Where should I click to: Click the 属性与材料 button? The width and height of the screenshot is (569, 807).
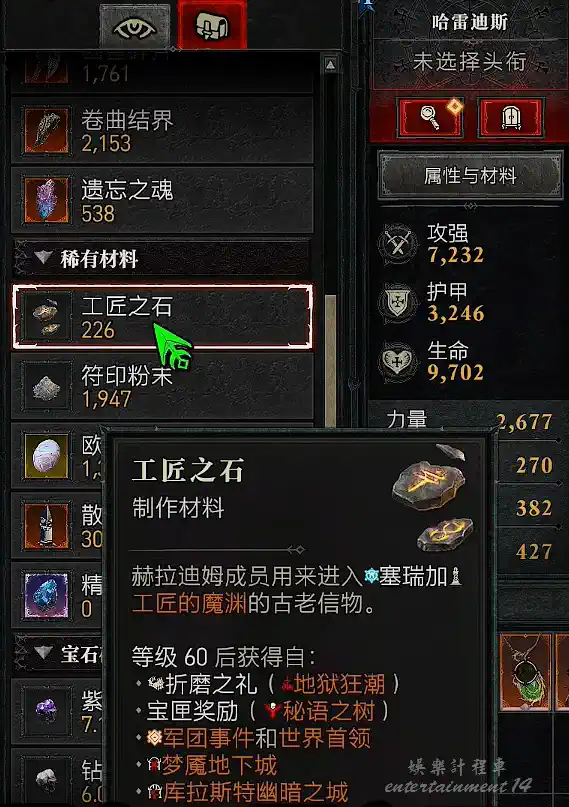(x=470, y=176)
